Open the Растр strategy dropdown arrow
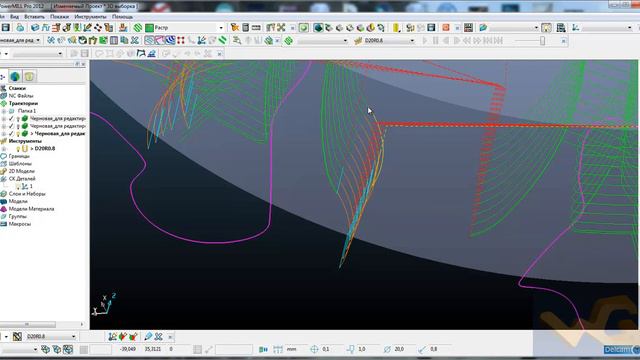The height and width of the screenshot is (360, 640). coord(221,28)
